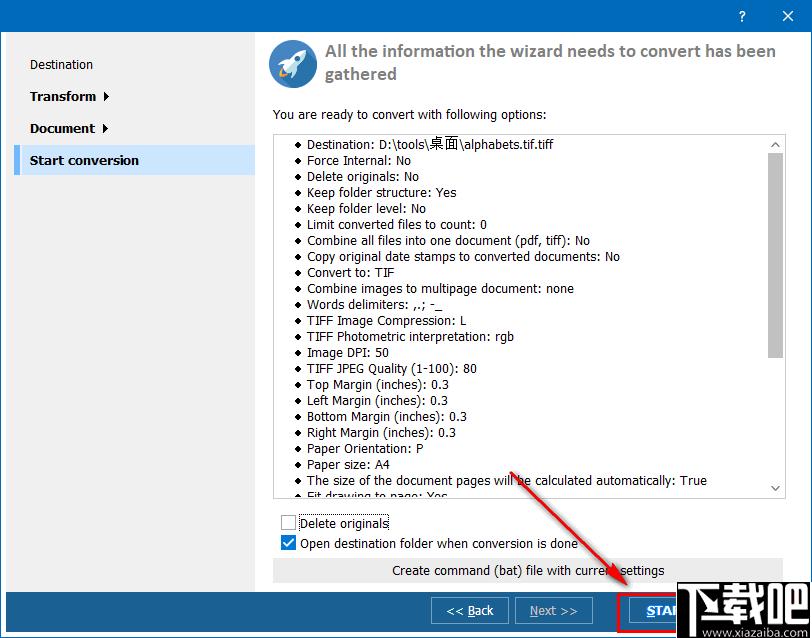Enable the Delete originals checkbox
The width and height of the screenshot is (812, 638).
(288, 523)
